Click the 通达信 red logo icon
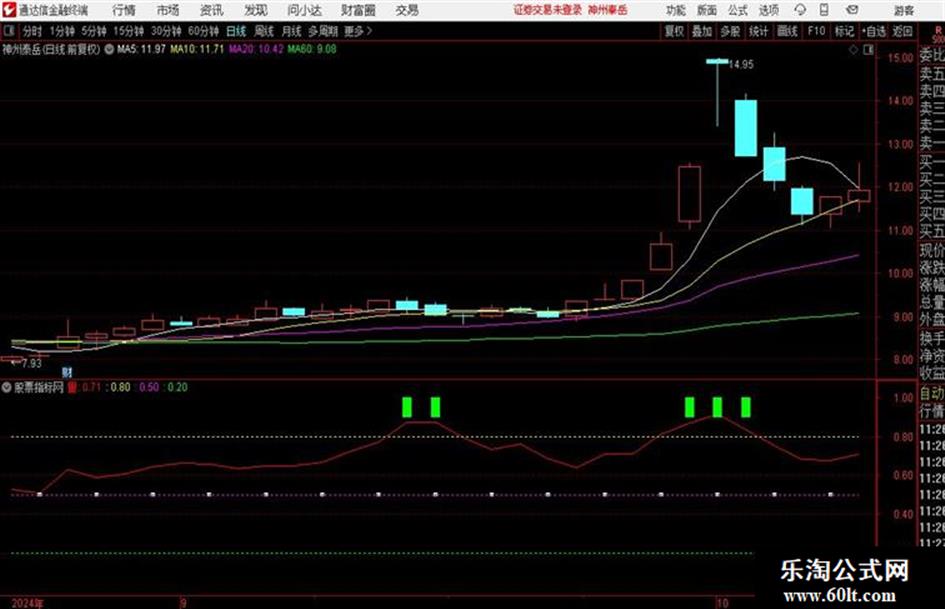 click(8, 10)
